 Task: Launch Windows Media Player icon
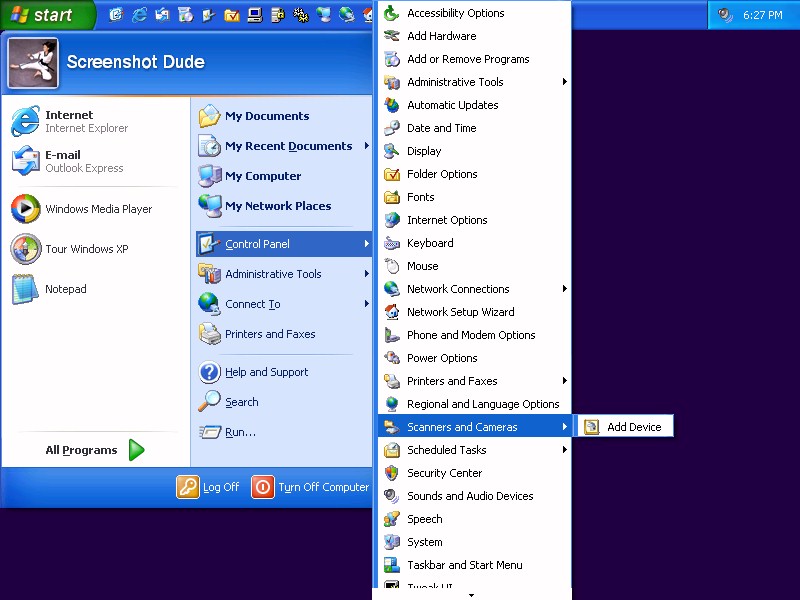(x=25, y=209)
